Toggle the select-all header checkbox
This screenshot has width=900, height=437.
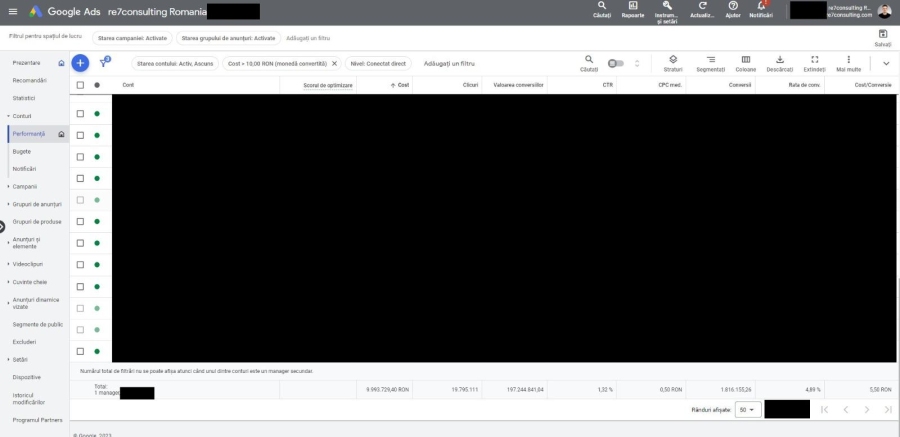click(80, 85)
